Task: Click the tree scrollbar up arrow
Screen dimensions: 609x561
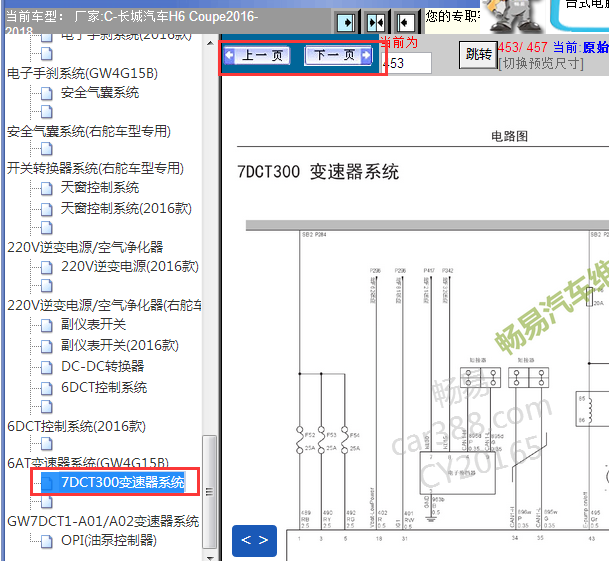Action: point(210,43)
